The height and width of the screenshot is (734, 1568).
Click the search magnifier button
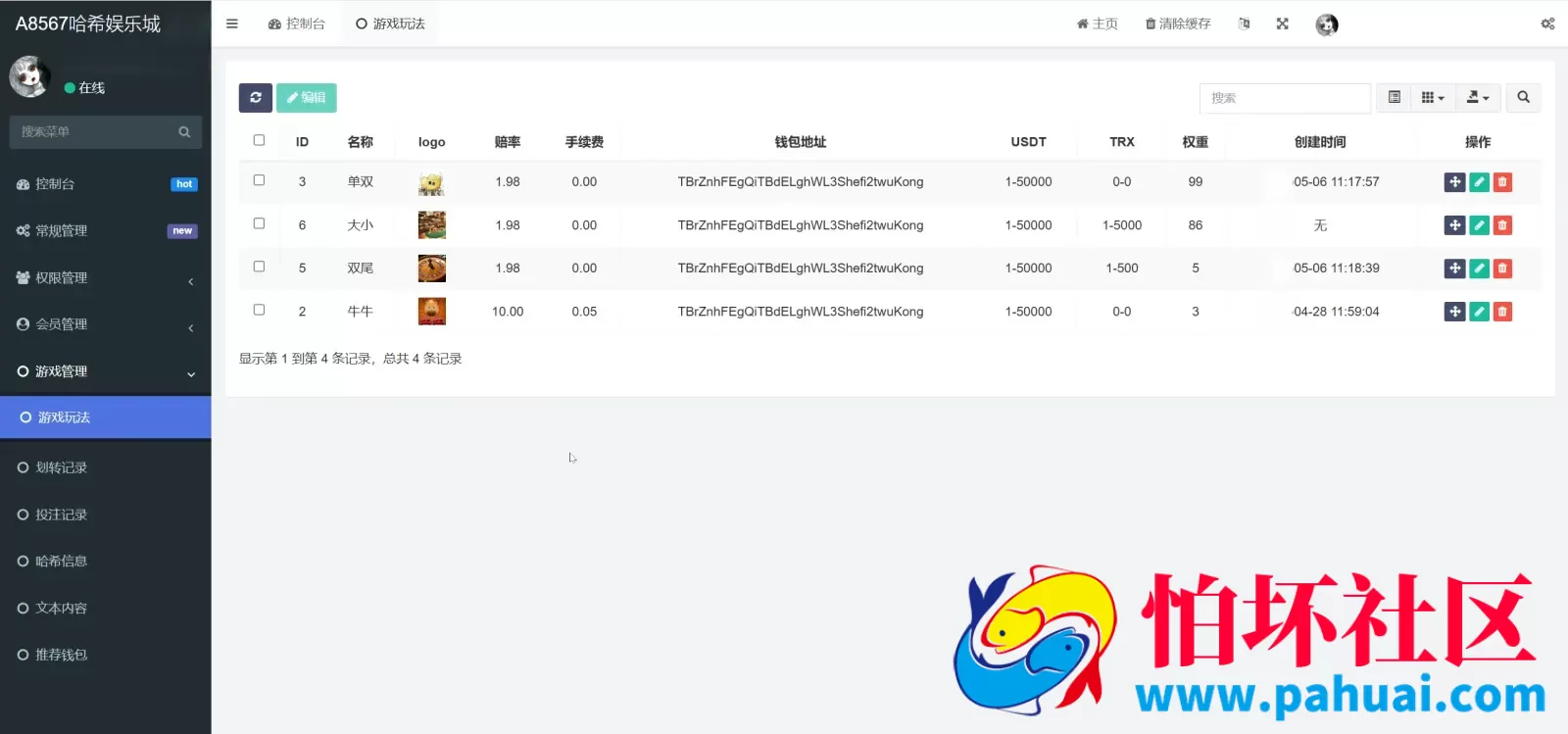[1523, 97]
